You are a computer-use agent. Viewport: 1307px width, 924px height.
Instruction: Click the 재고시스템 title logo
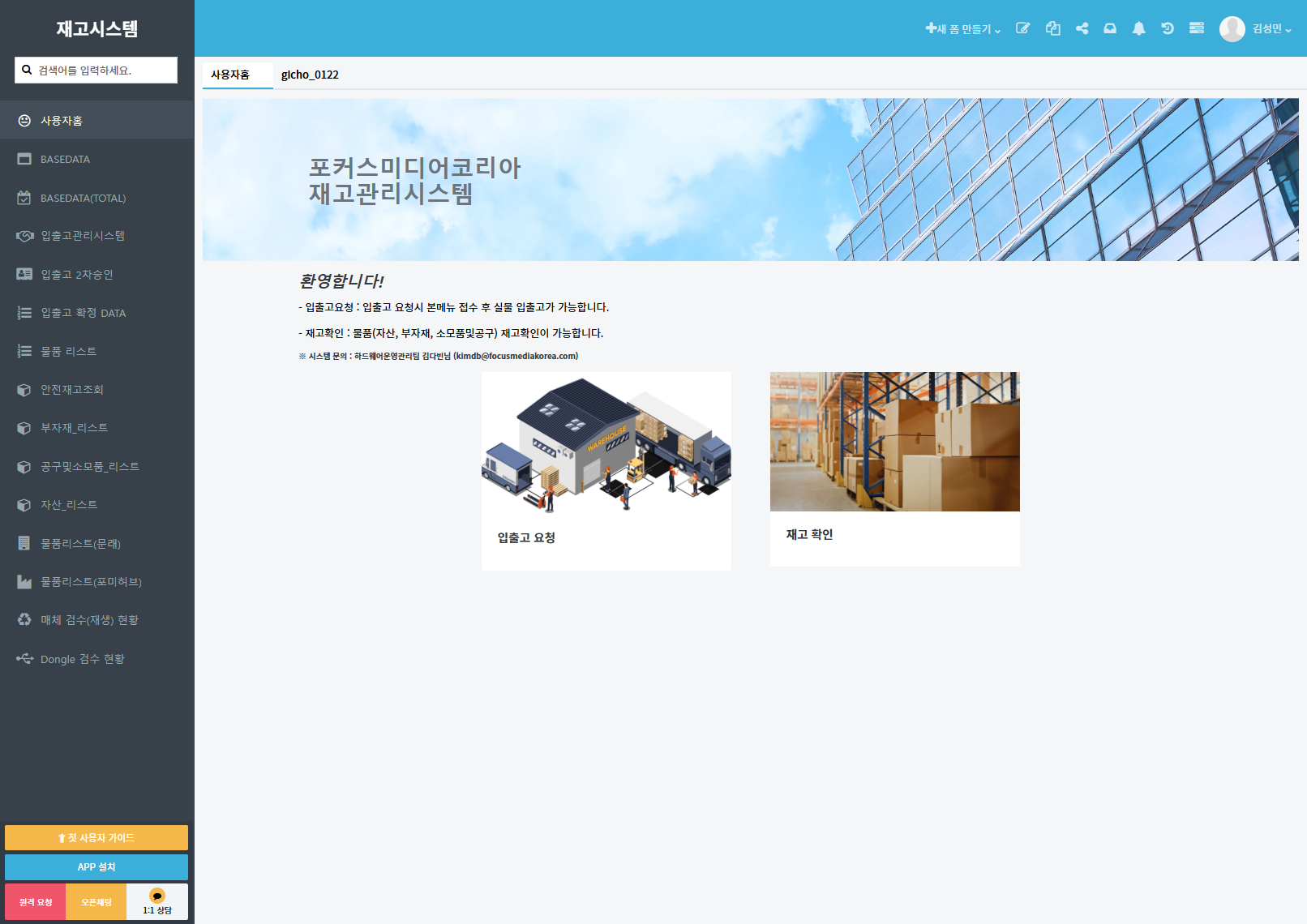(96, 28)
